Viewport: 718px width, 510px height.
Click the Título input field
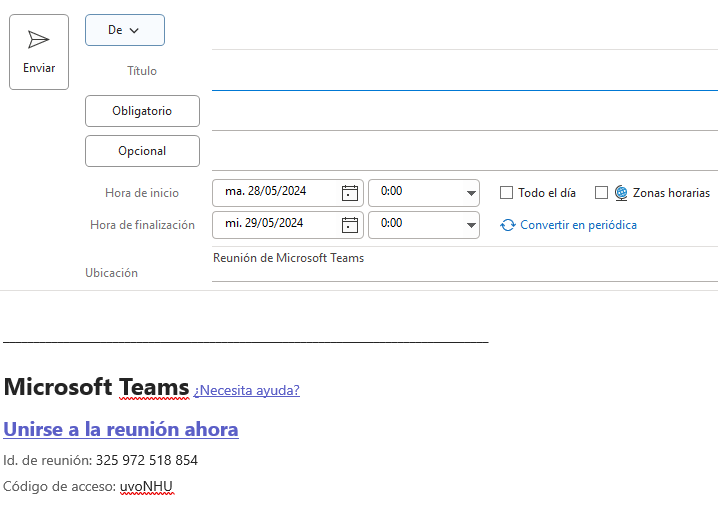pos(464,72)
